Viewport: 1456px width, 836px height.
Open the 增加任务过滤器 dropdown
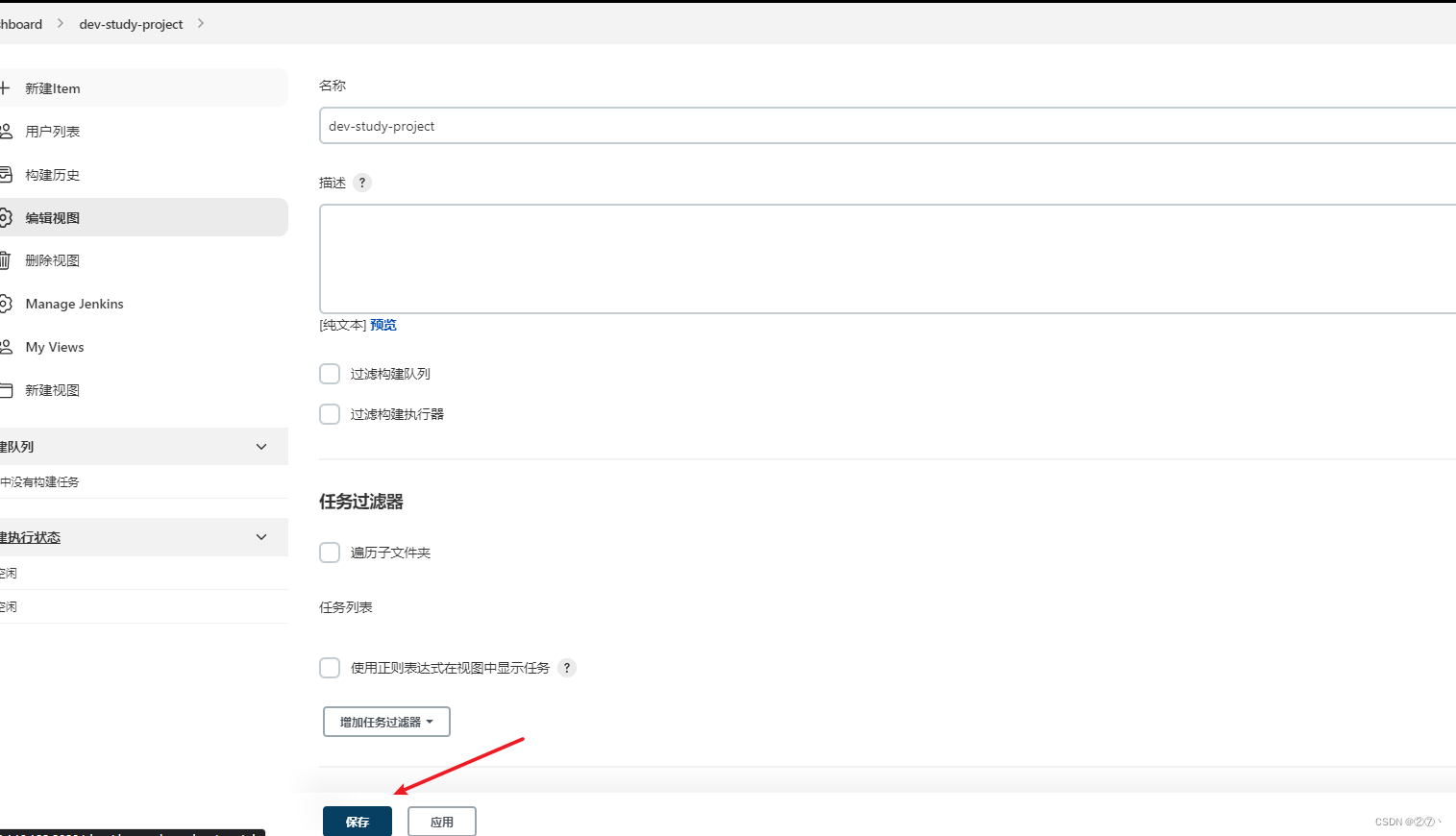click(x=385, y=721)
